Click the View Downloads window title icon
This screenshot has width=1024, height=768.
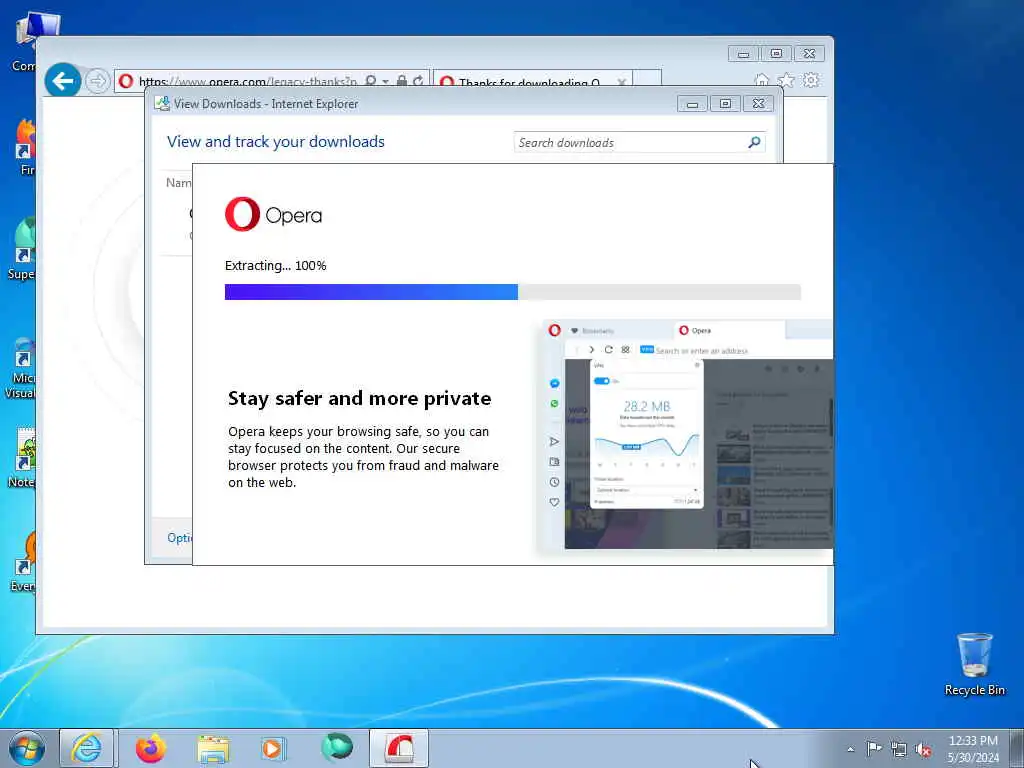162,103
